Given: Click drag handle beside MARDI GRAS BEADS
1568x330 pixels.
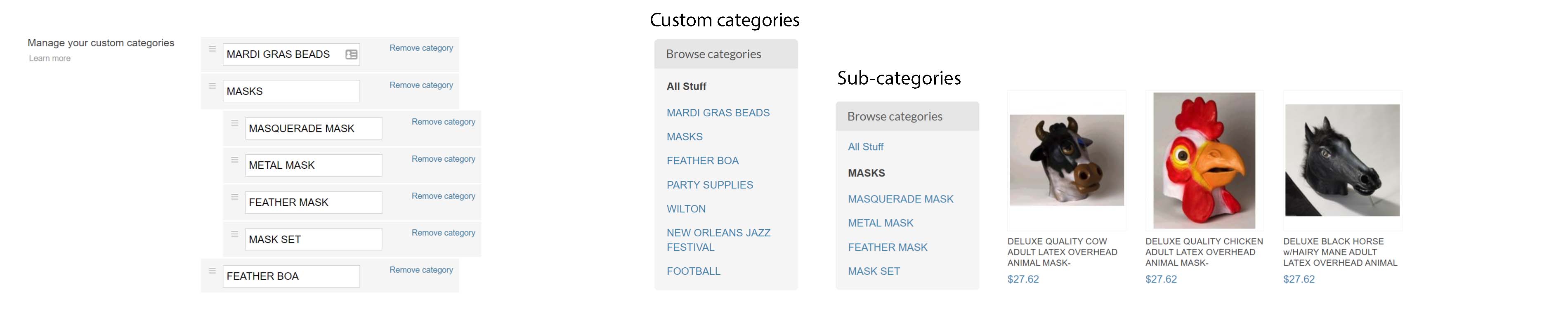Looking at the screenshot, I should click(x=213, y=49).
